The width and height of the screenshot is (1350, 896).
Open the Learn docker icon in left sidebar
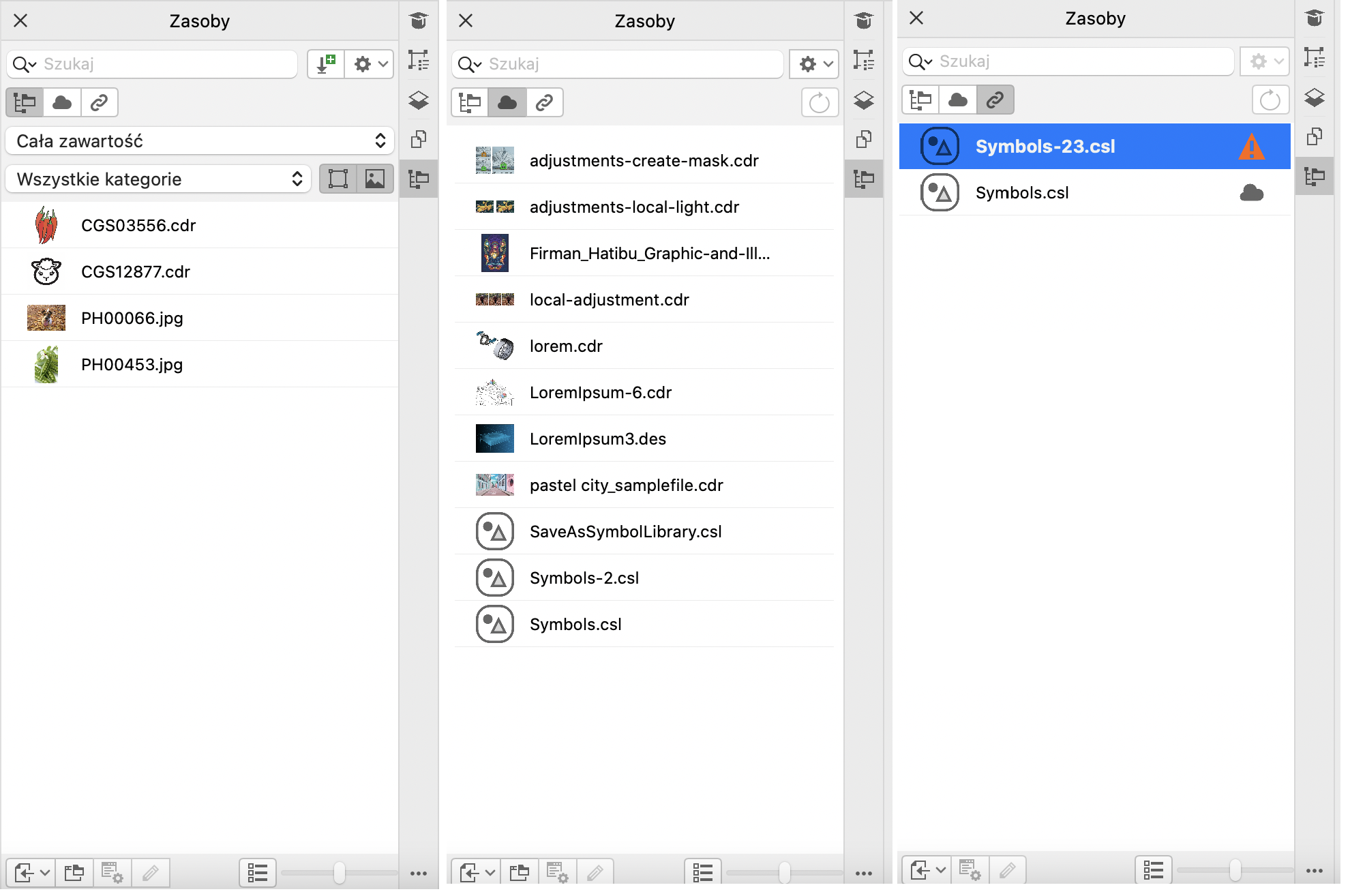(x=419, y=21)
